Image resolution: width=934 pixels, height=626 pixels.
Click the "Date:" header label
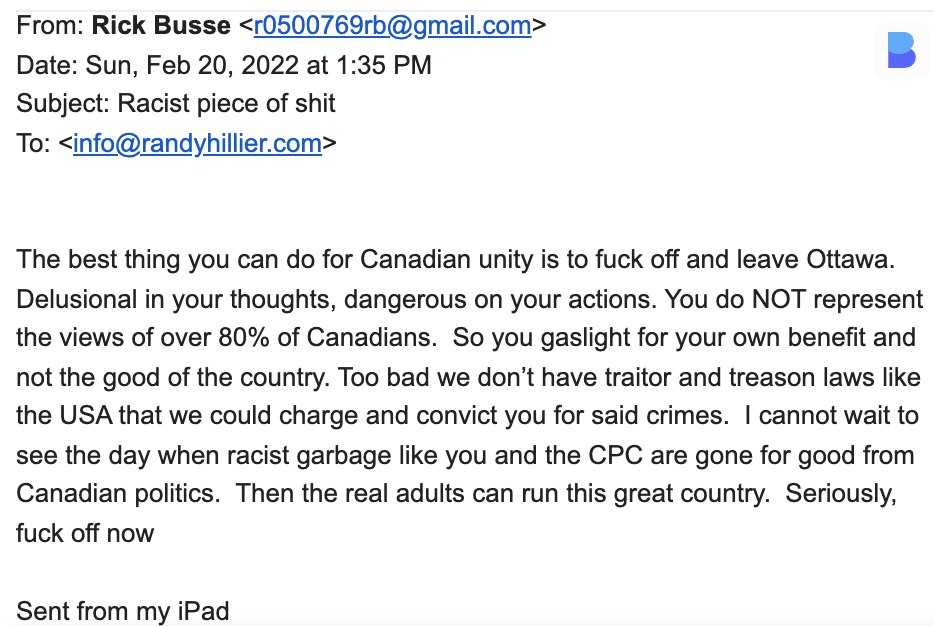coord(47,66)
